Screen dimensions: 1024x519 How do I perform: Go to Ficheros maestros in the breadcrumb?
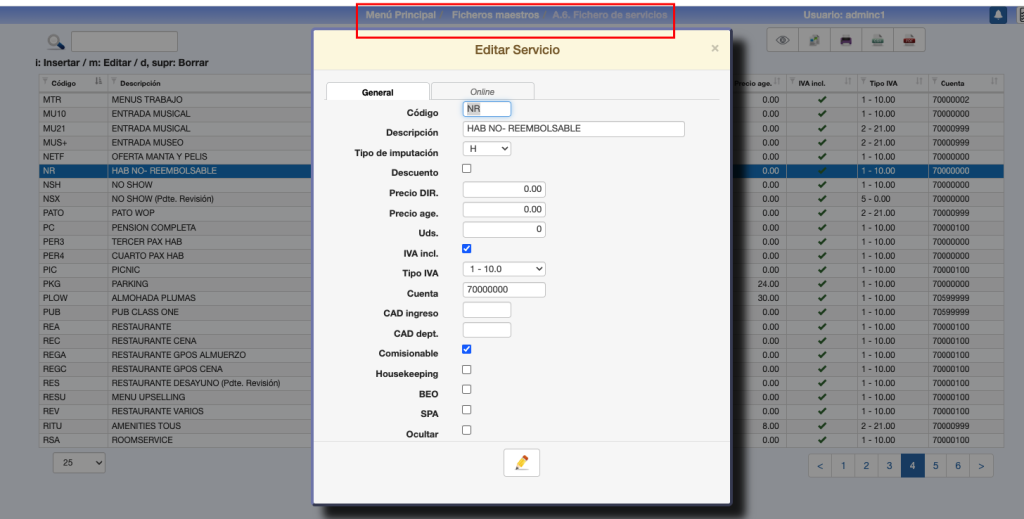point(495,16)
